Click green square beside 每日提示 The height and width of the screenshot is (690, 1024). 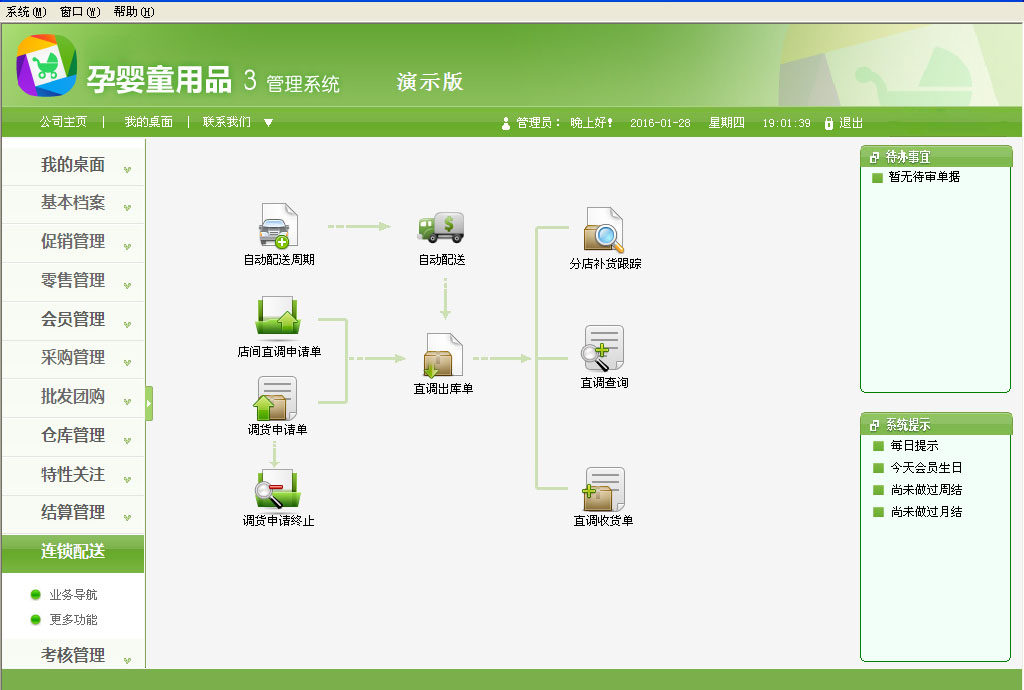[878, 446]
